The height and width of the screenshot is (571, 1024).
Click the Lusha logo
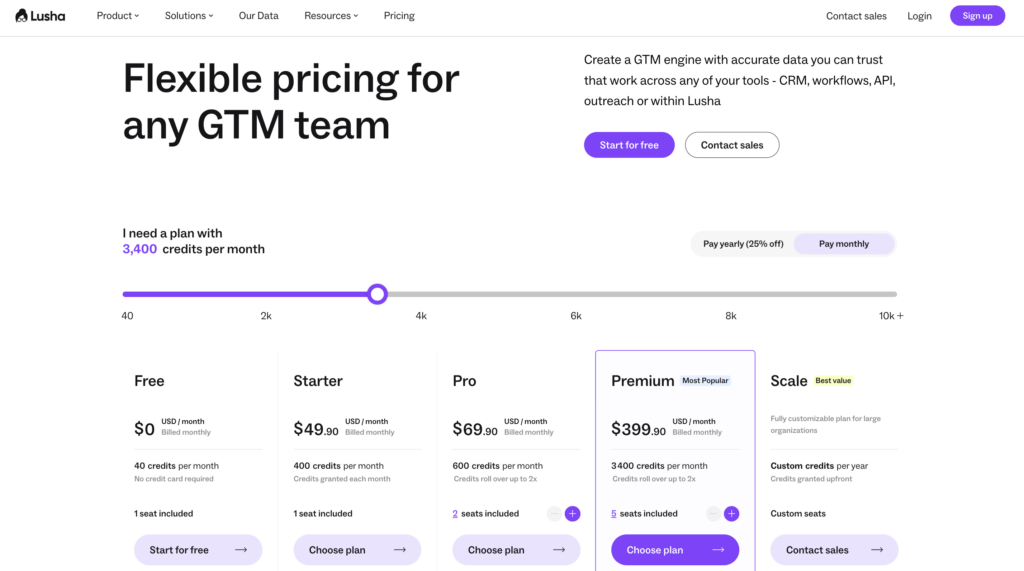click(41, 16)
